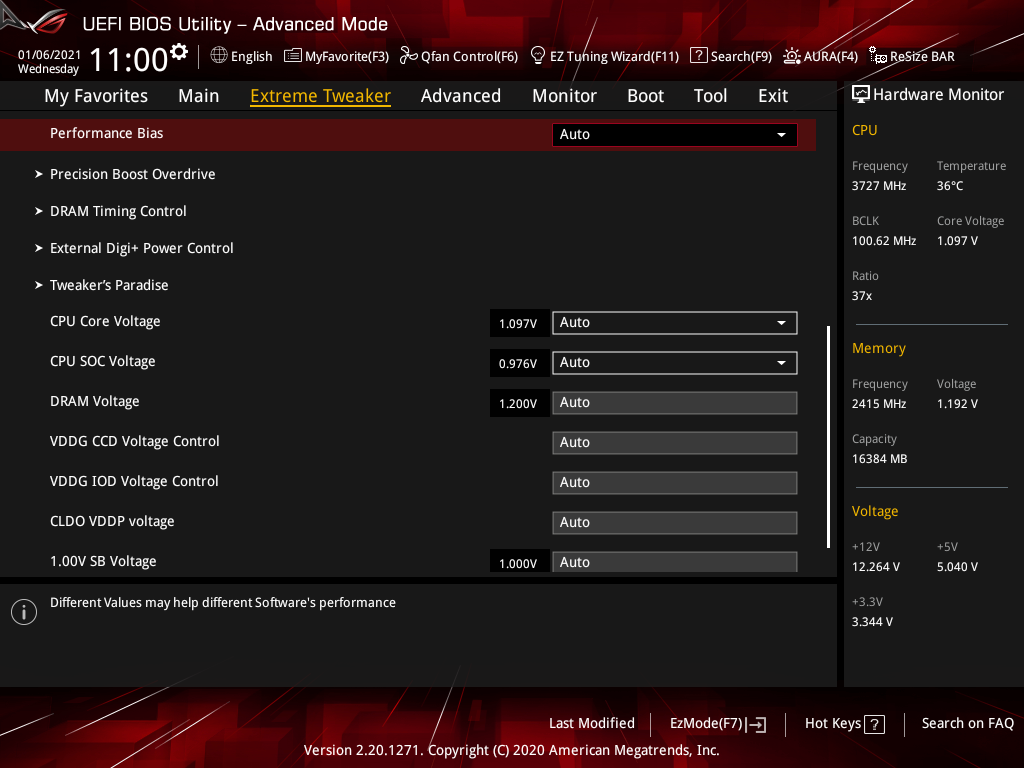This screenshot has height=768, width=1024.
Task: Open the CPU SOC Voltage dropdown
Action: click(x=675, y=362)
